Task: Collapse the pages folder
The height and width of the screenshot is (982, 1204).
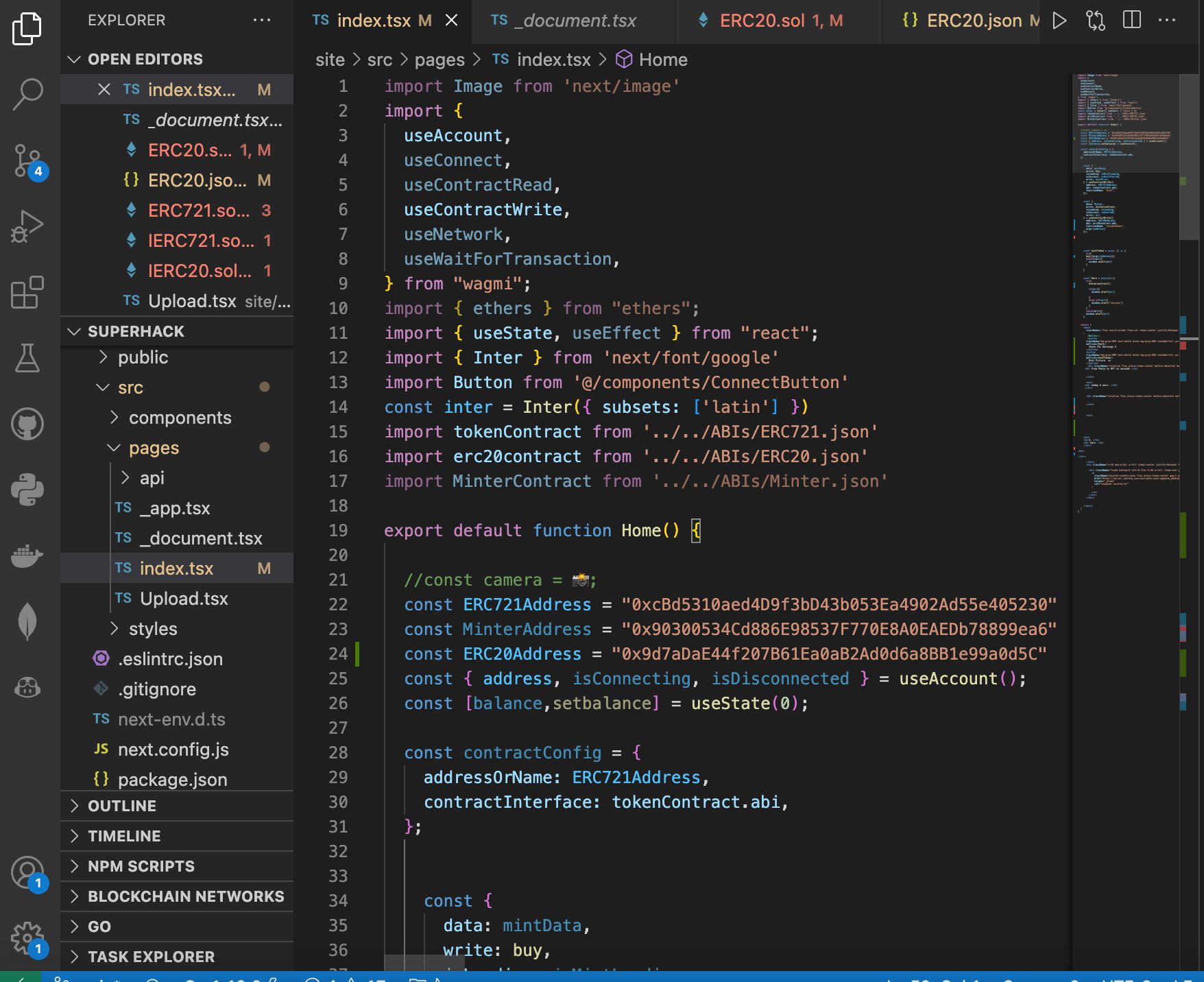Action: [177, 448]
